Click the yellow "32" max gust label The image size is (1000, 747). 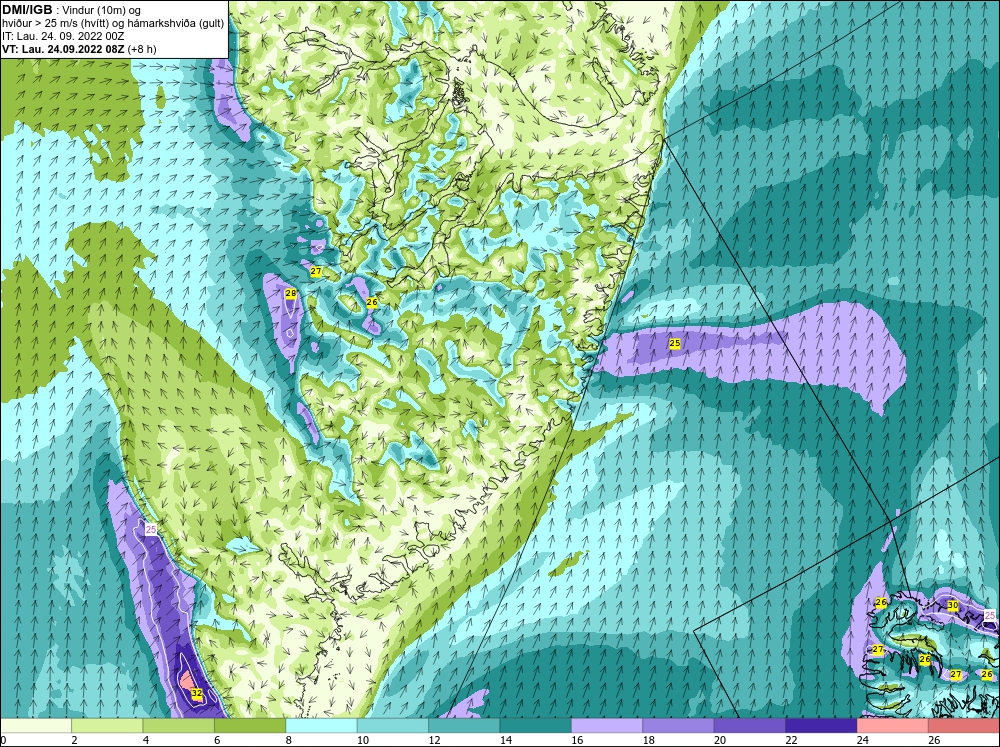click(197, 693)
